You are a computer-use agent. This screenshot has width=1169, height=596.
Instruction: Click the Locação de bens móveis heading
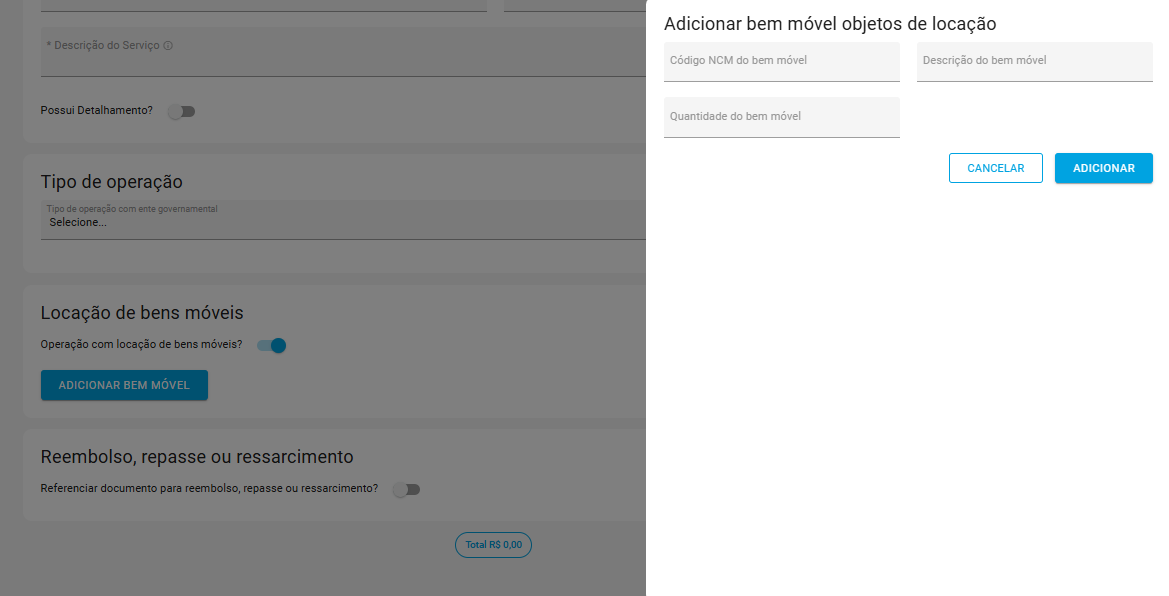[x=142, y=313]
